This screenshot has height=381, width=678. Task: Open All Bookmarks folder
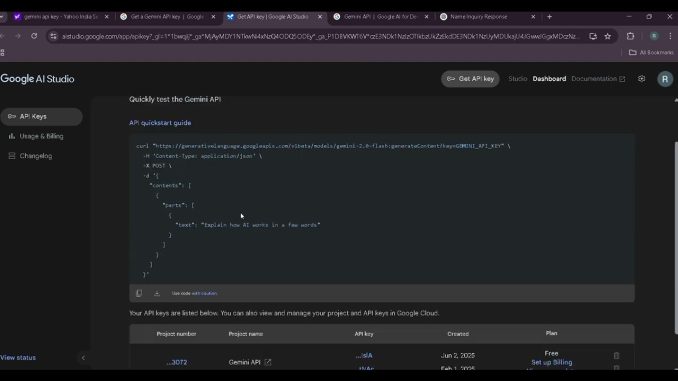tap(651, 52)
